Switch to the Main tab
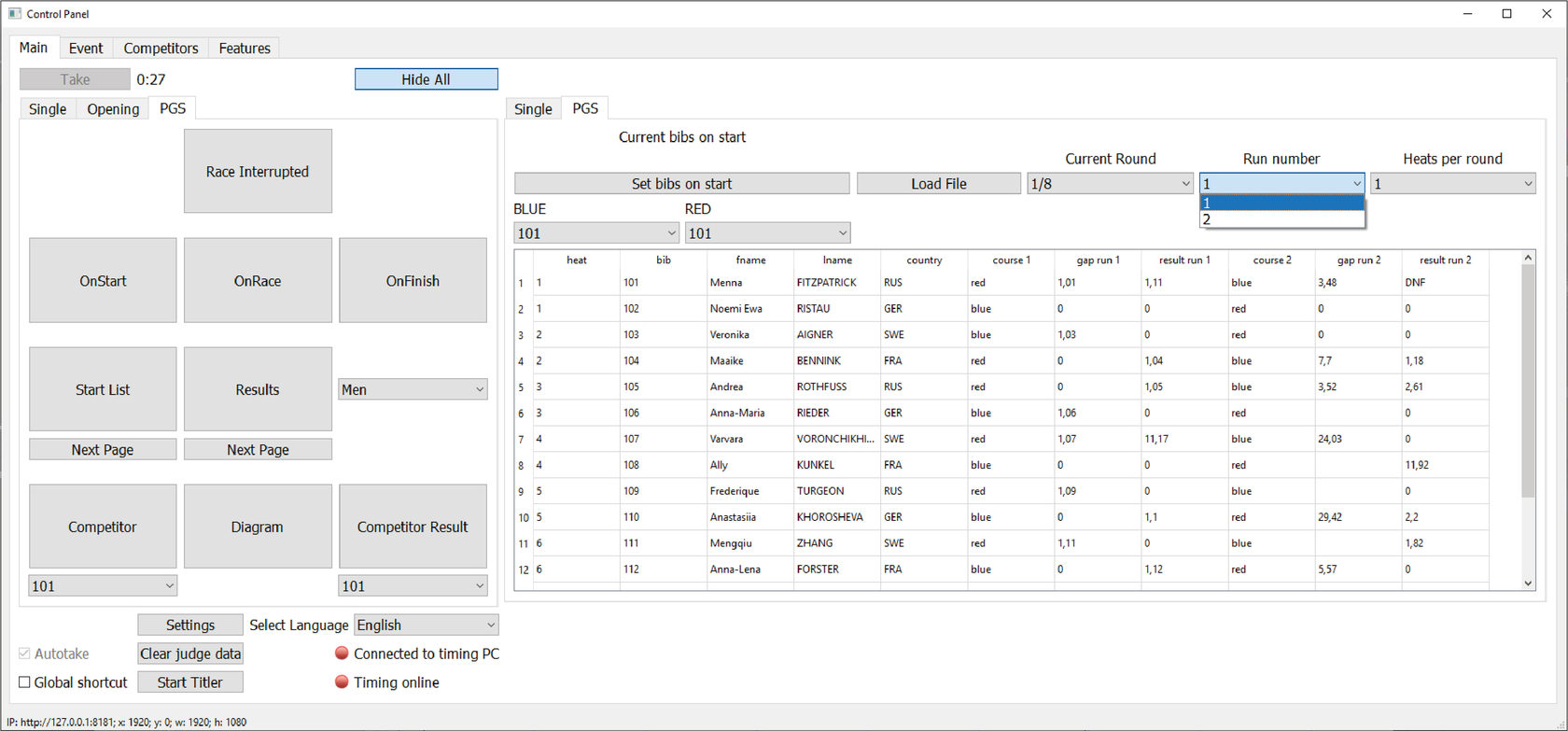The width and height of the screenshot is (1568, 731). (34, 48)
